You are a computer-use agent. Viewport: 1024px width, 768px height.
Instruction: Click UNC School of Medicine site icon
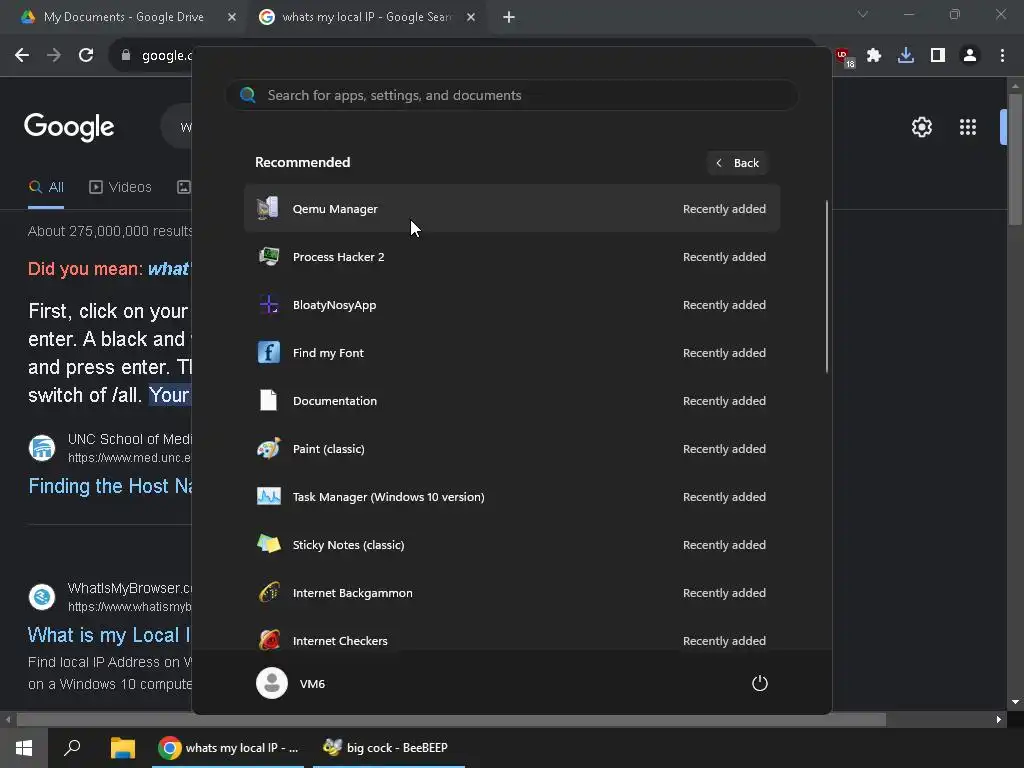(42, 448)
